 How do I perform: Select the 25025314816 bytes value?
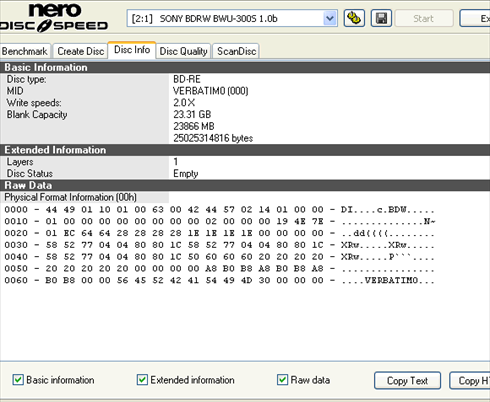213,138
